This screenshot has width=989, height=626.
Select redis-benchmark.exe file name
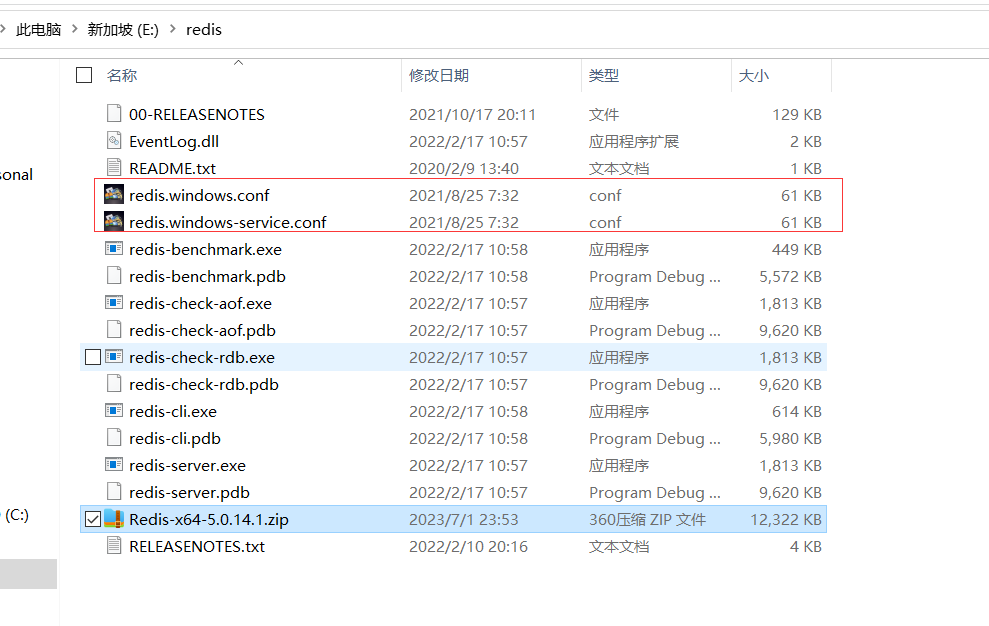coord(206,249)
